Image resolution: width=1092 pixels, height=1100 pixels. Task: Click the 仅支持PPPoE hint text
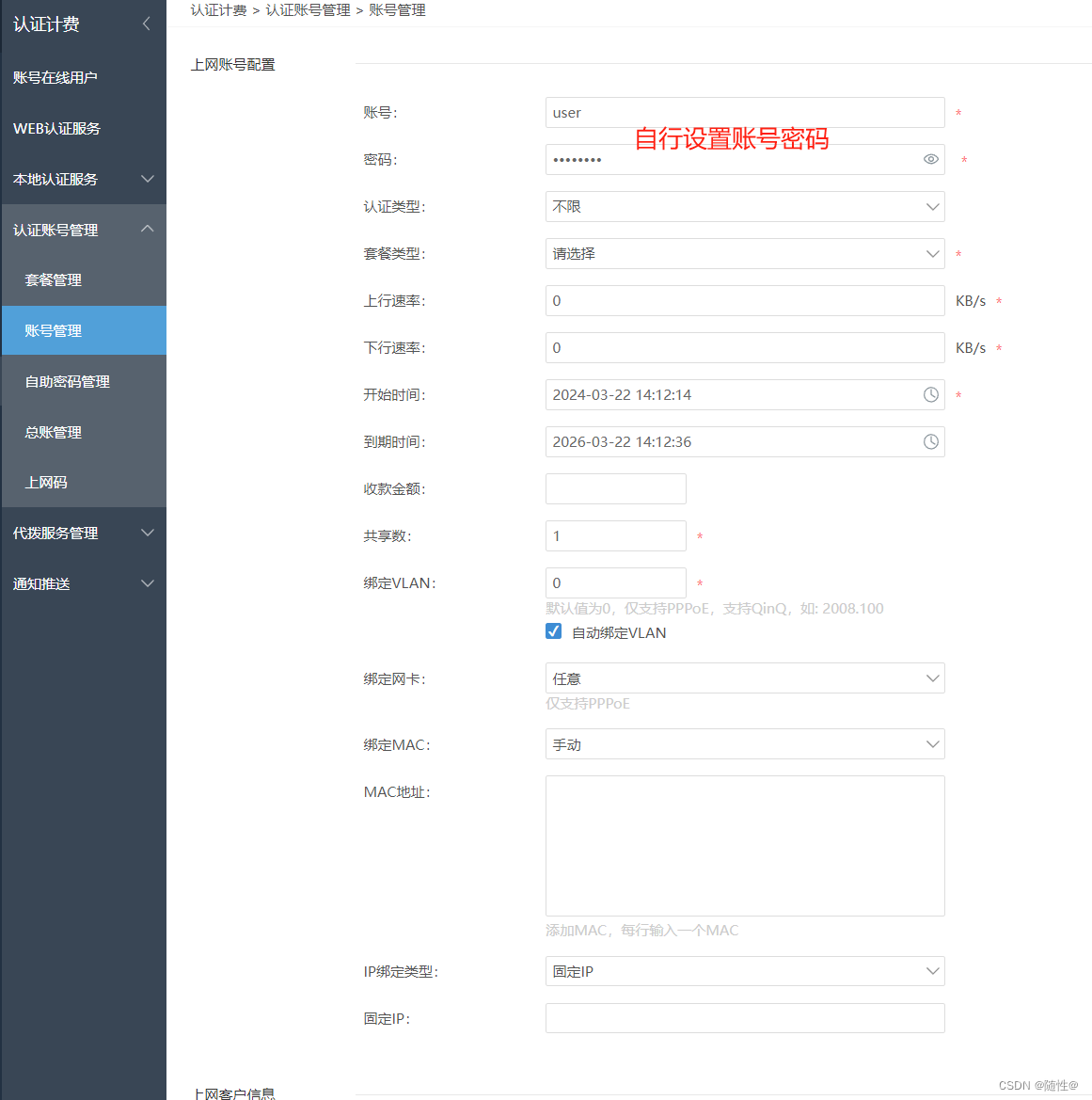(588, 703)
